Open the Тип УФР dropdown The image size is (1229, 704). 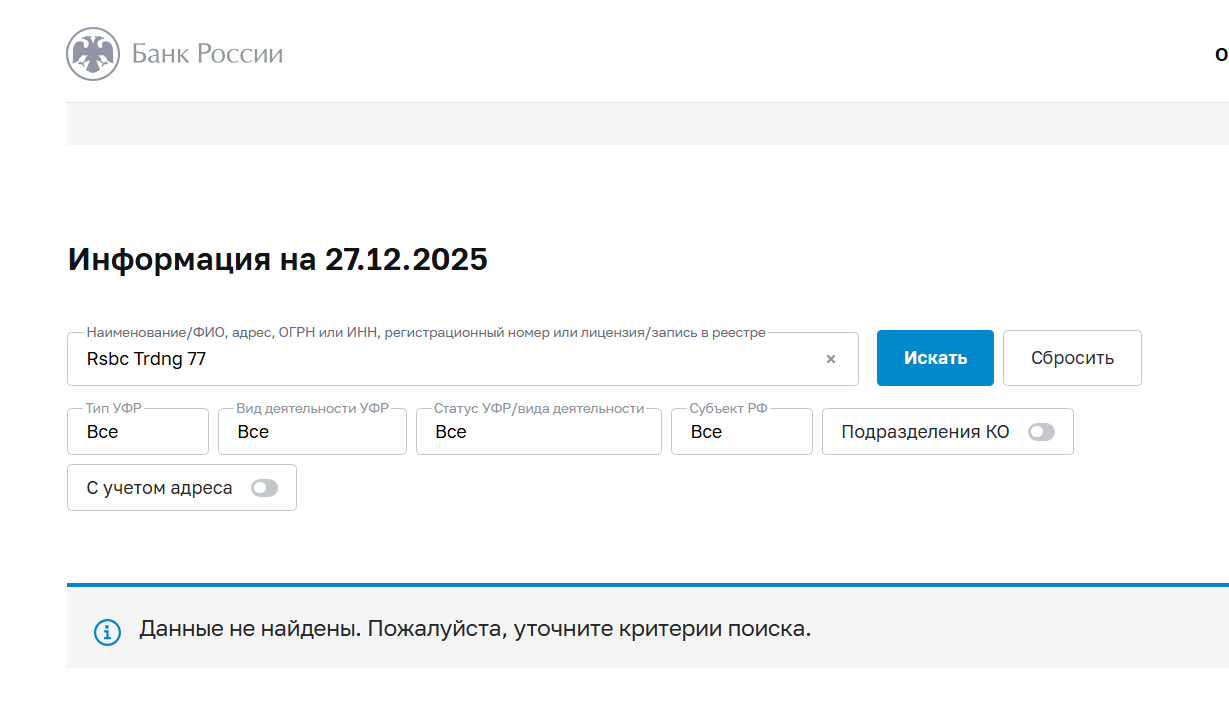tap(138, 432)
